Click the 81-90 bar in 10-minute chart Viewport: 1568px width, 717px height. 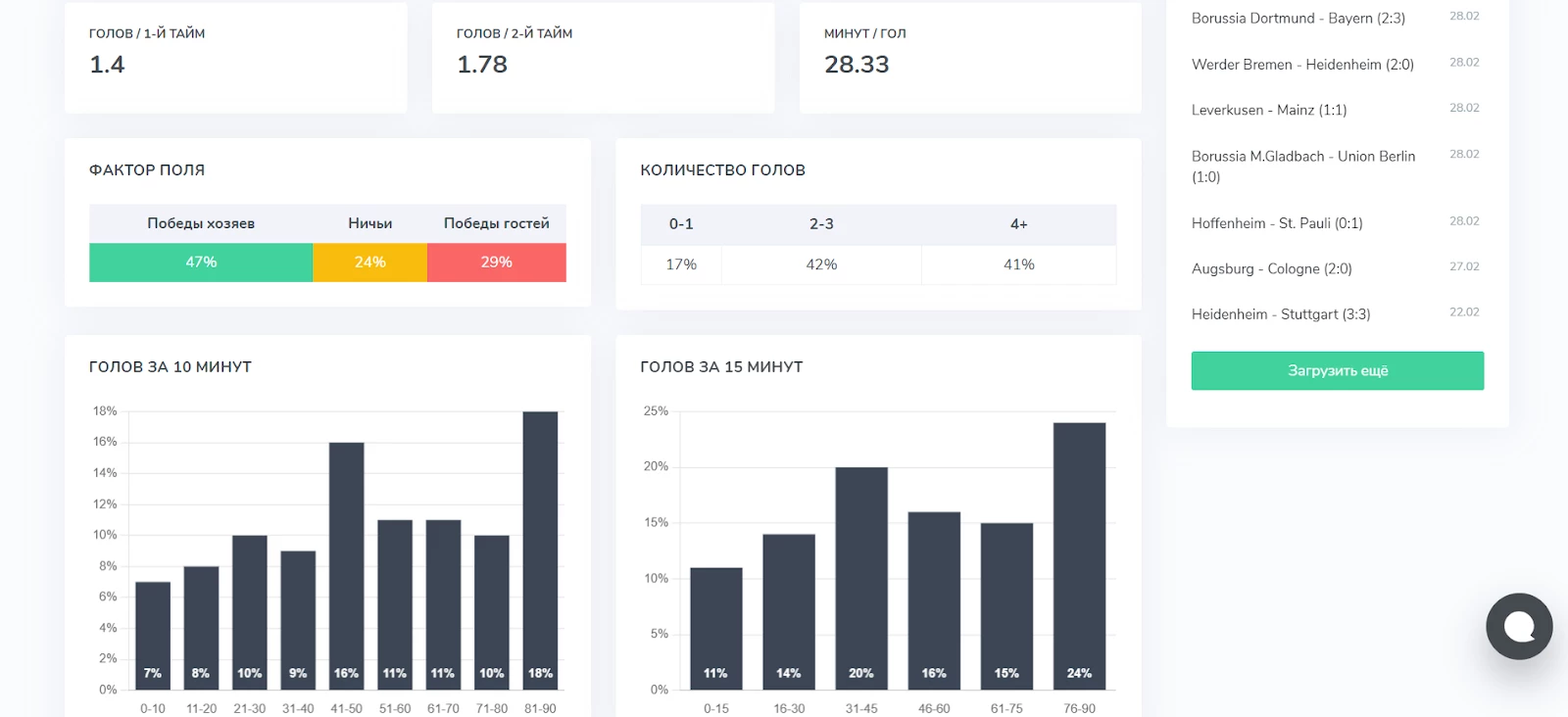(x=540, y=549)
